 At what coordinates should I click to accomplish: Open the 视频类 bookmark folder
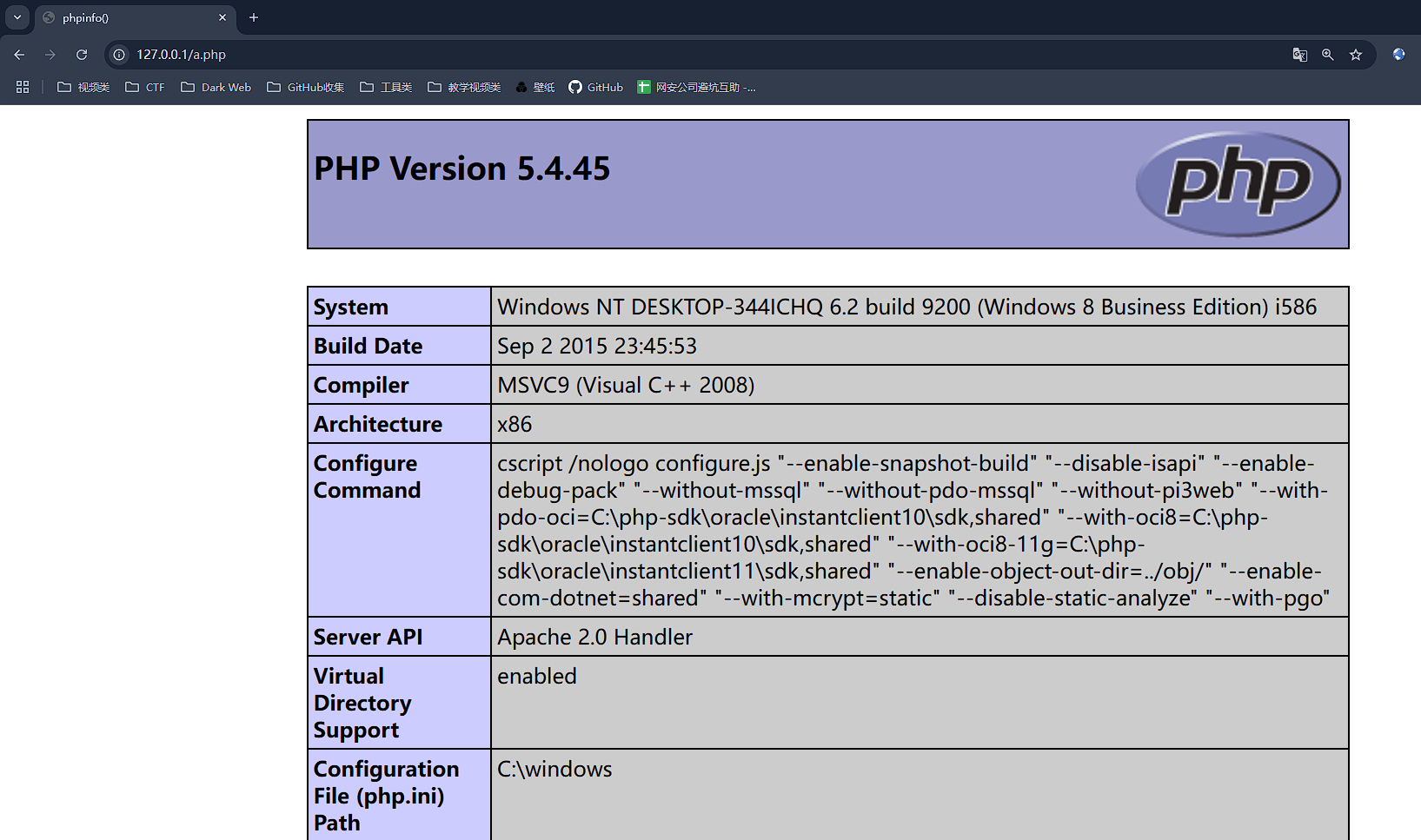83,87
